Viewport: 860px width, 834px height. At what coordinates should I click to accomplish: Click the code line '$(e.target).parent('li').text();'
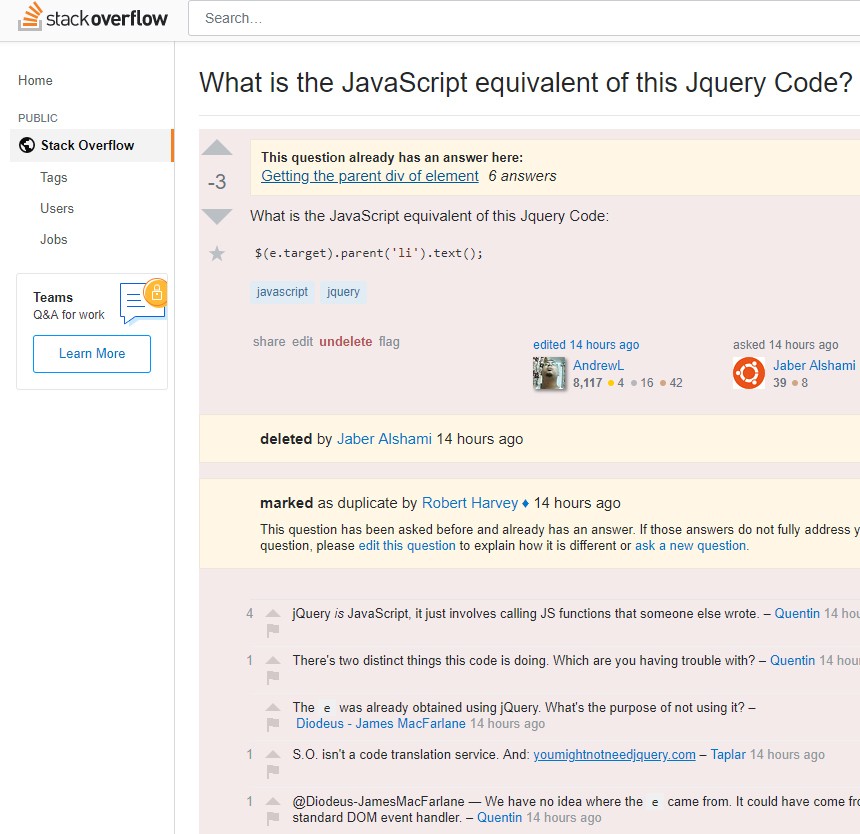coord(369,253)
